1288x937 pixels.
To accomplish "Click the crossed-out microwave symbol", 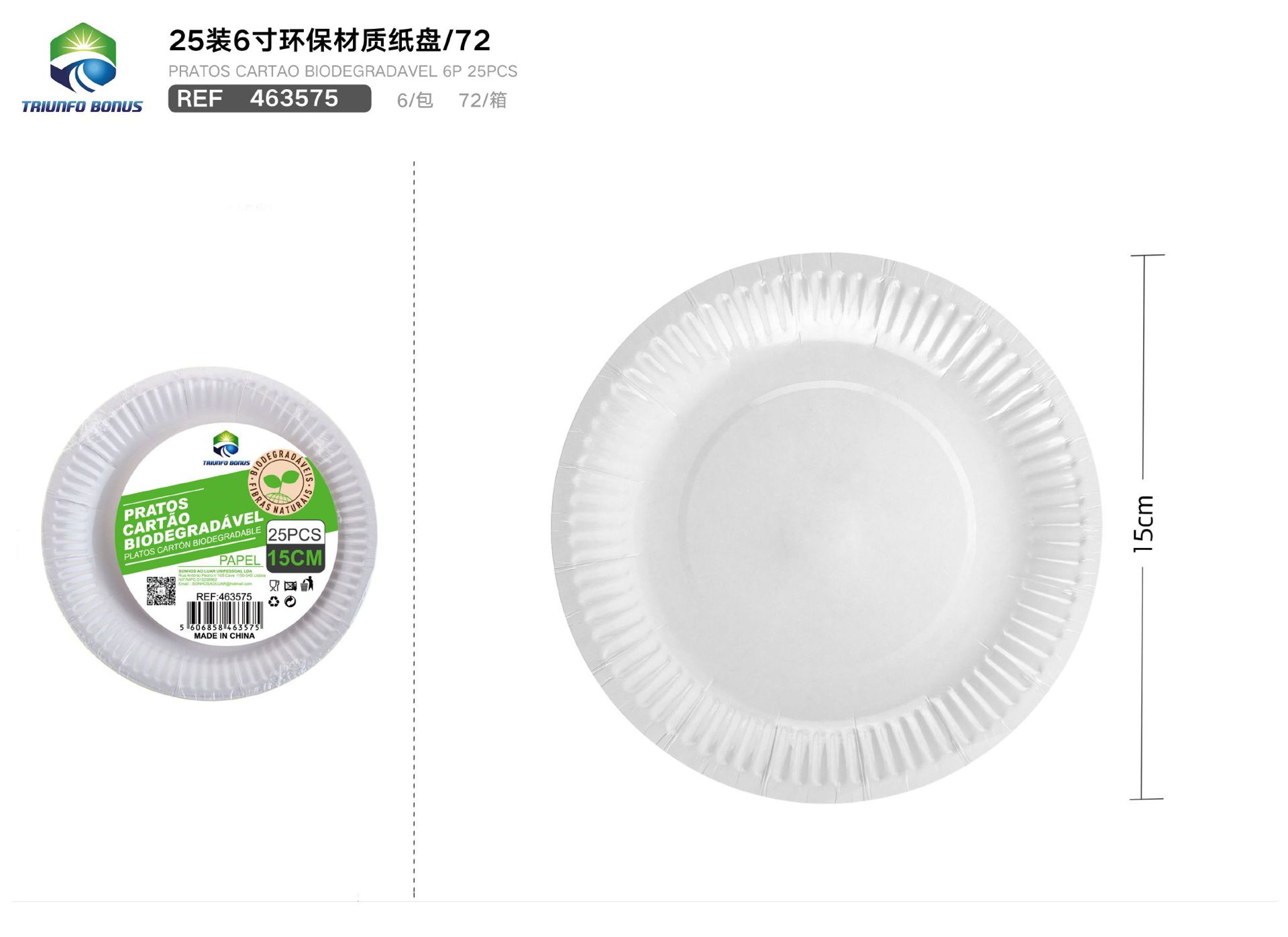I will pyautogui.click(x=290, y=586).
